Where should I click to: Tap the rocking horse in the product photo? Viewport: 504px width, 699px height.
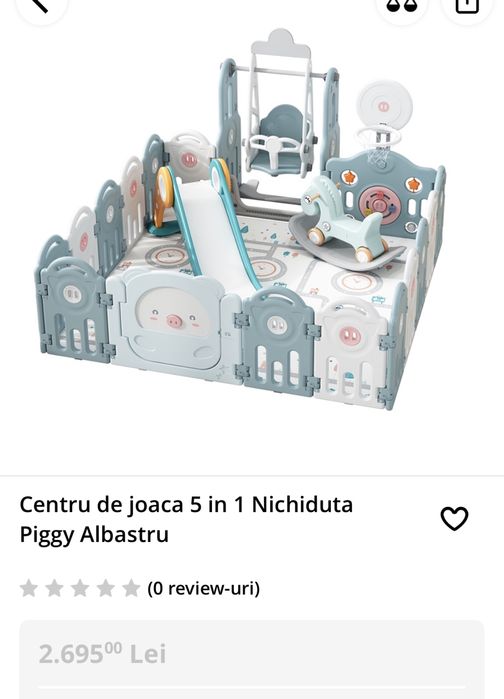coord(343,223)
